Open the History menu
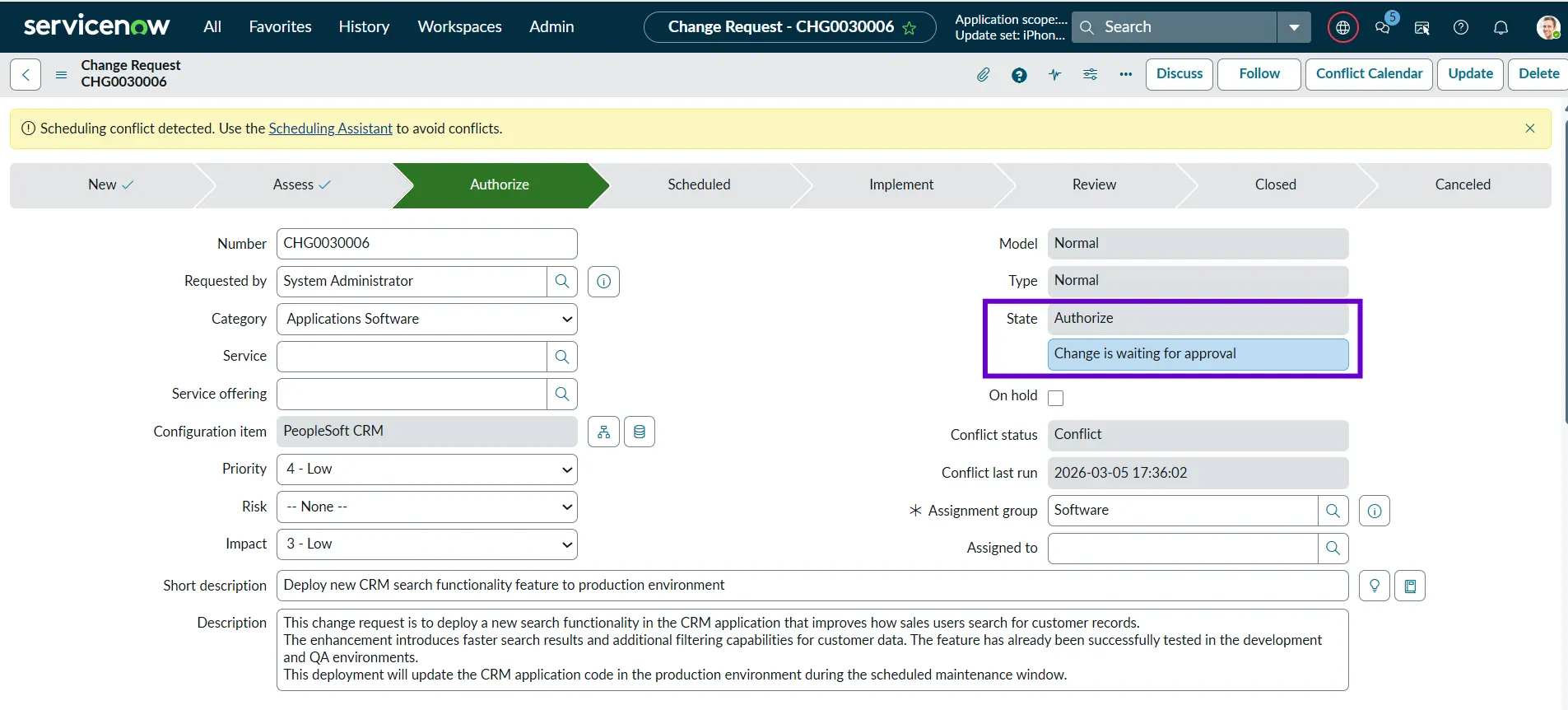This screenshot has height=710, width=1568. [364, 27]
